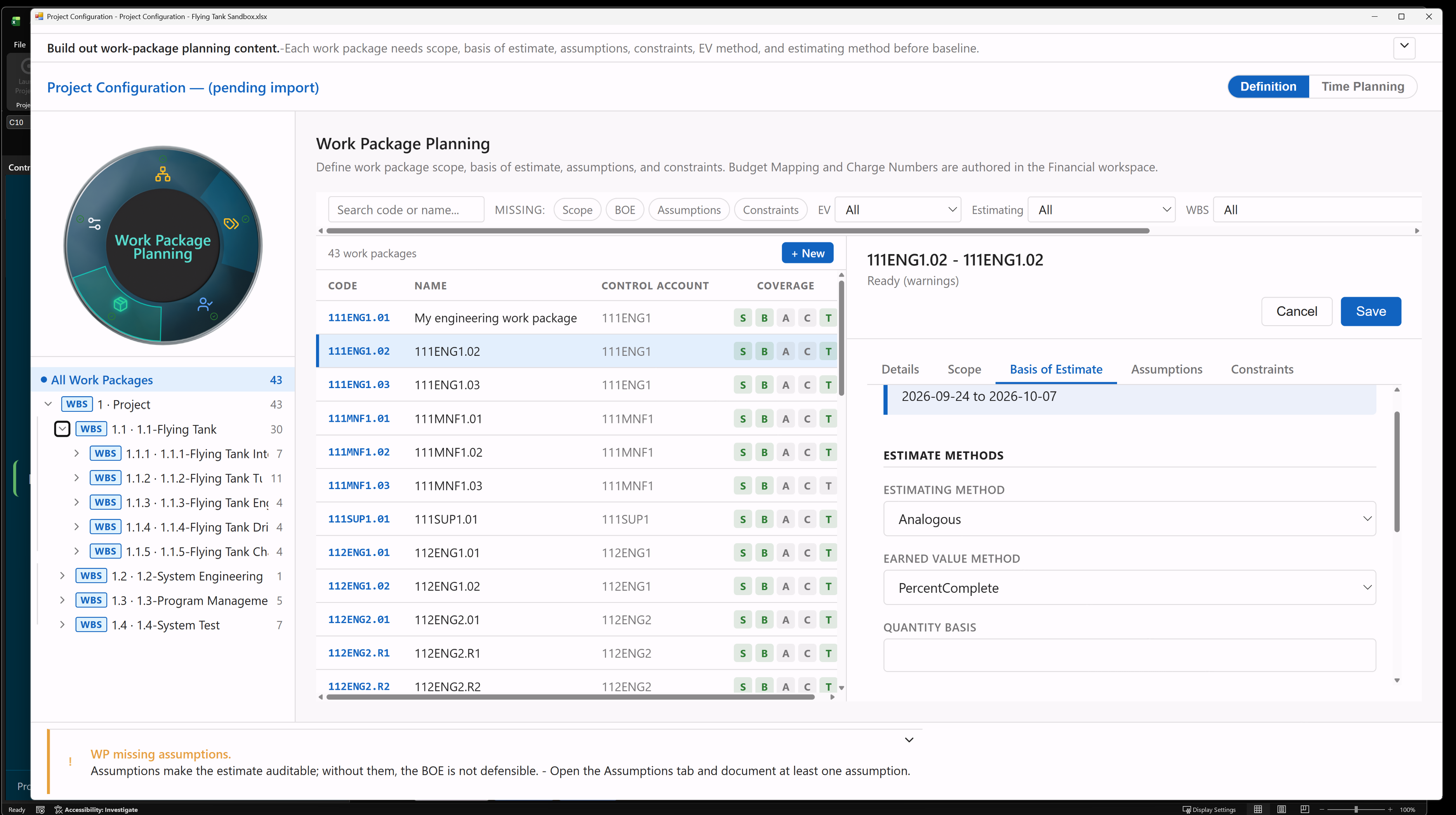Click the S coverage badge for 111ENG1.01
The width and height of the screenshot is (1456, 815).
pyautogui.click(x=743, y=318)
